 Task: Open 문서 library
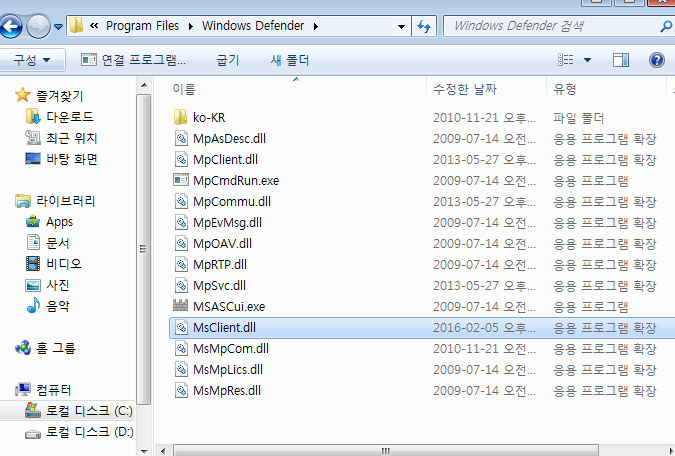(58, 243)
